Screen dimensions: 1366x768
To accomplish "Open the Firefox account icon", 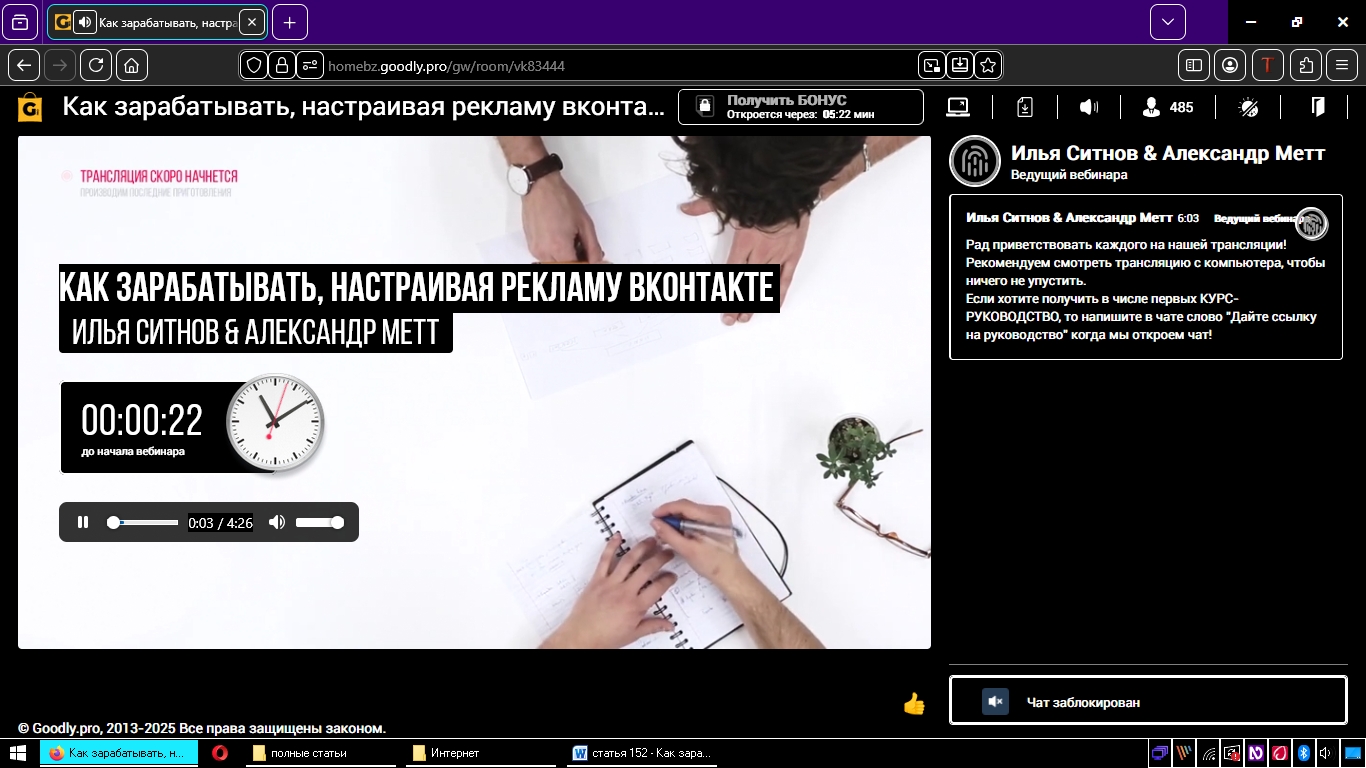I will (1230, 65).
